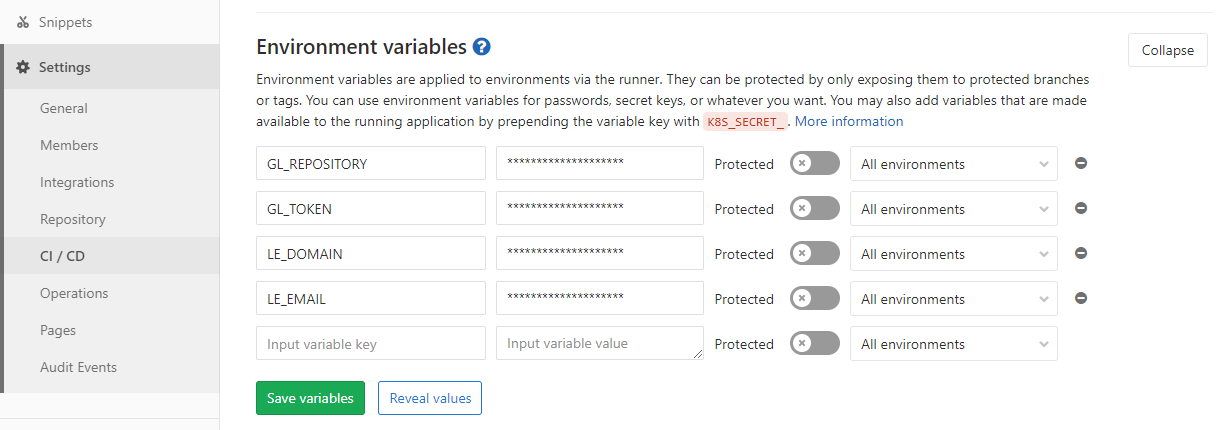1222x430 pixels.
Task: Open environments dropdown for LE_EMAIL
Action: tap(954, 299)
